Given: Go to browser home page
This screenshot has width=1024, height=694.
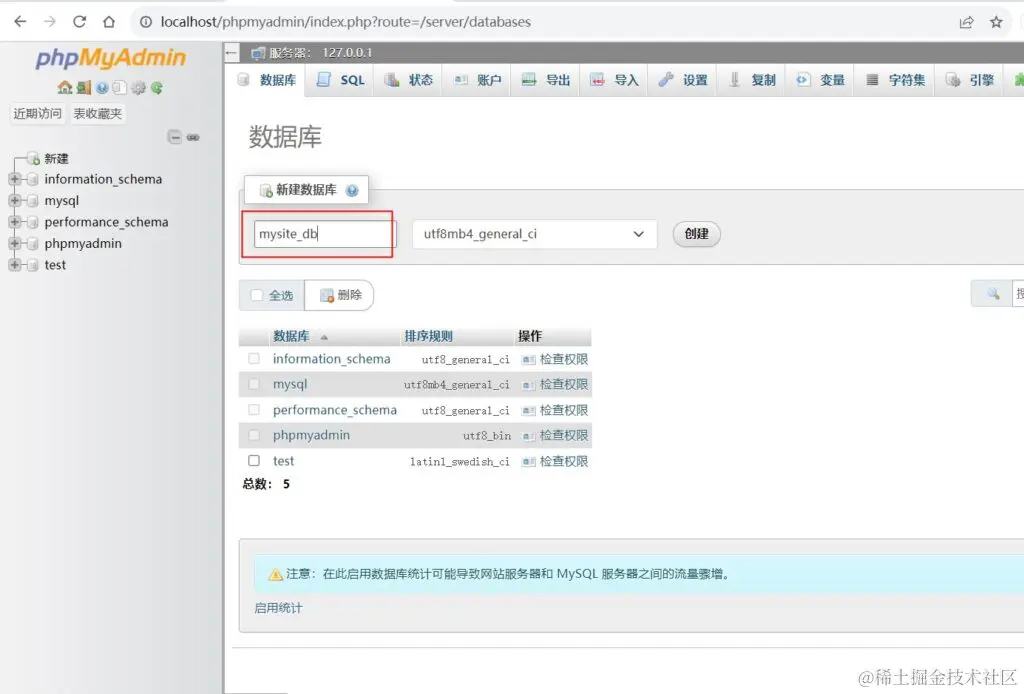Looking at the screenshot, I should [109, 22].
